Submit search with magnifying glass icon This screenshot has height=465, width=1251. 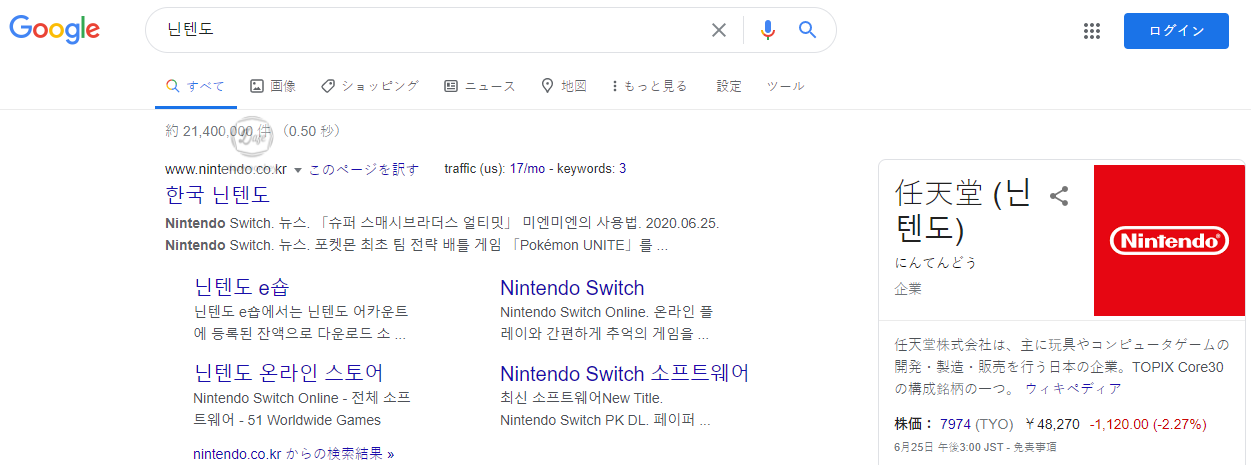pyautogui.click(x=808, y=30)
